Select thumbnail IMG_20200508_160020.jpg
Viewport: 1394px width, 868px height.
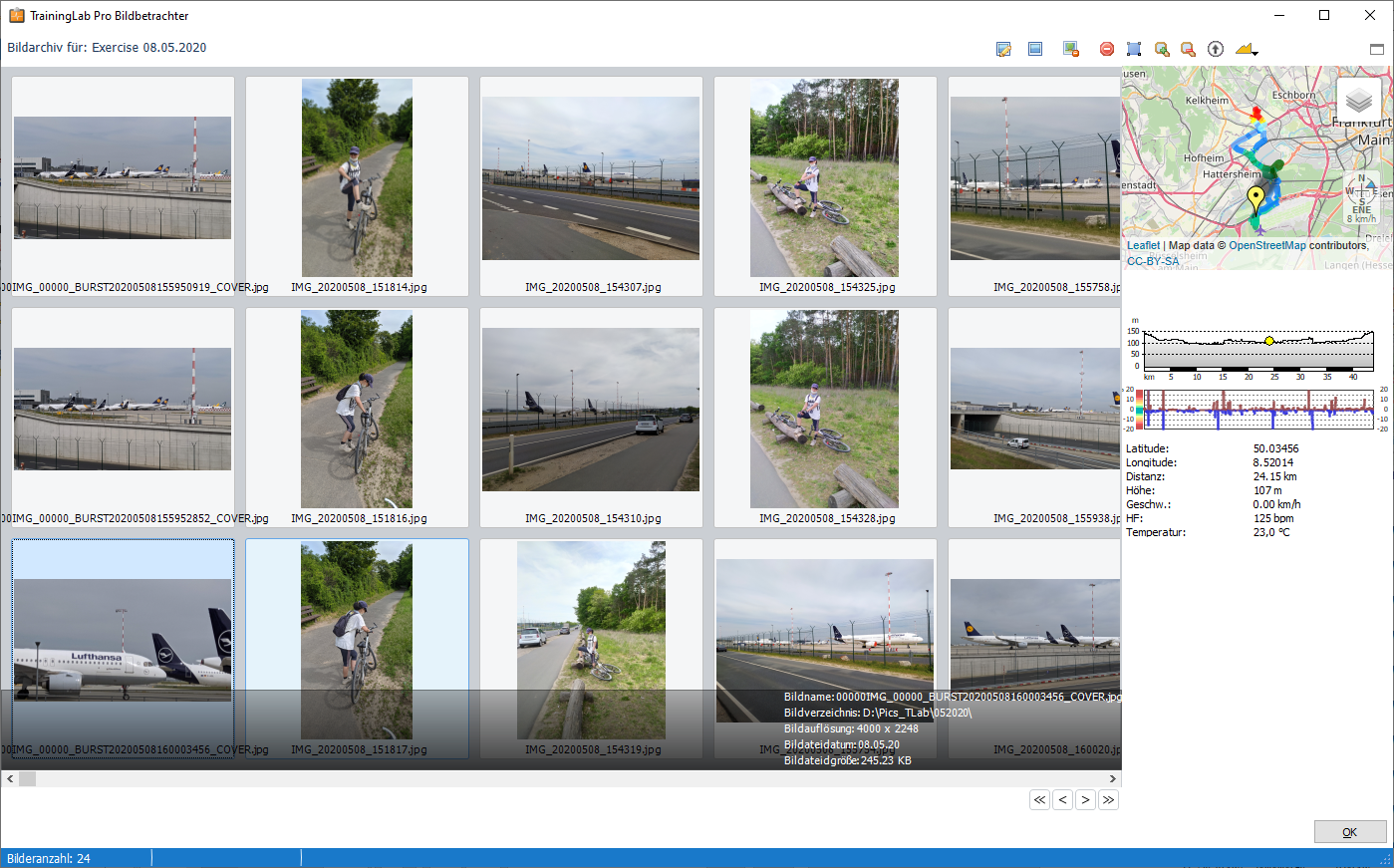(1034, 649)
